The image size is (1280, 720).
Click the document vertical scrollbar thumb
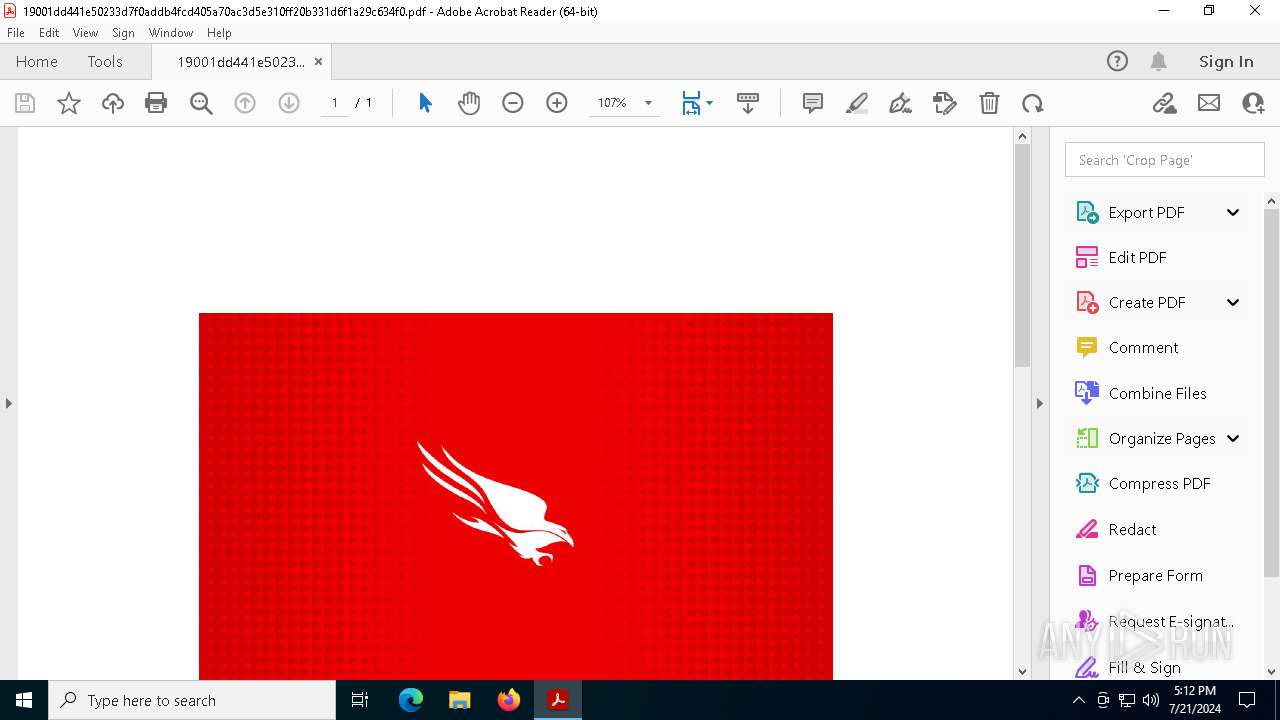1022,255
